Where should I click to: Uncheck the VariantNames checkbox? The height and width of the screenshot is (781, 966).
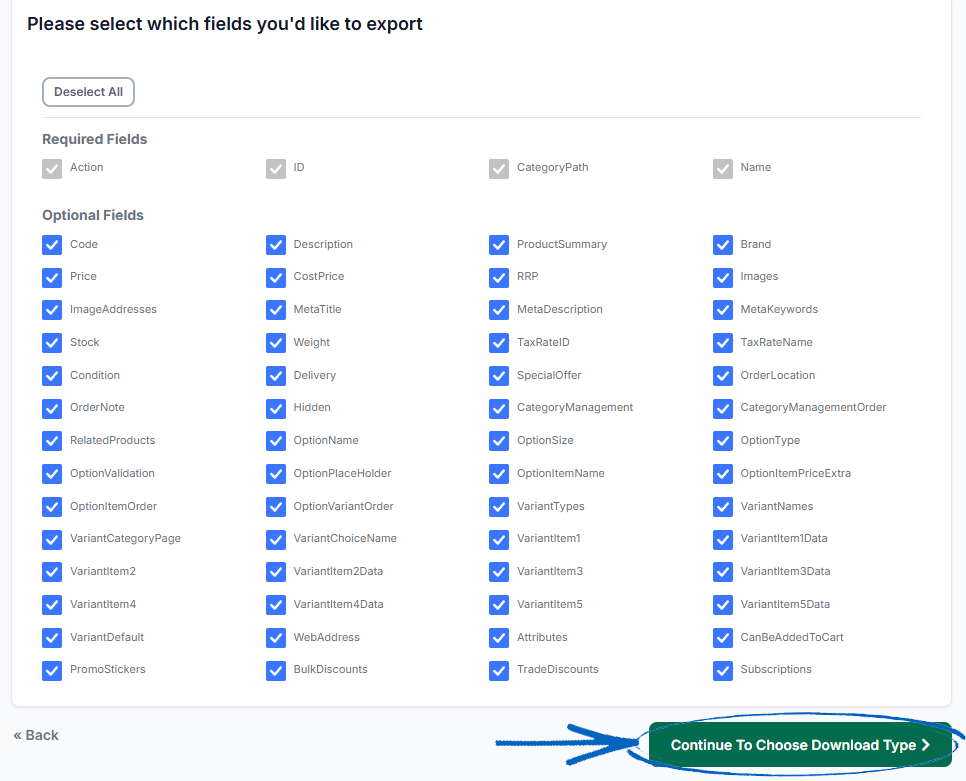pyautogui.click(x=723, y=507)
